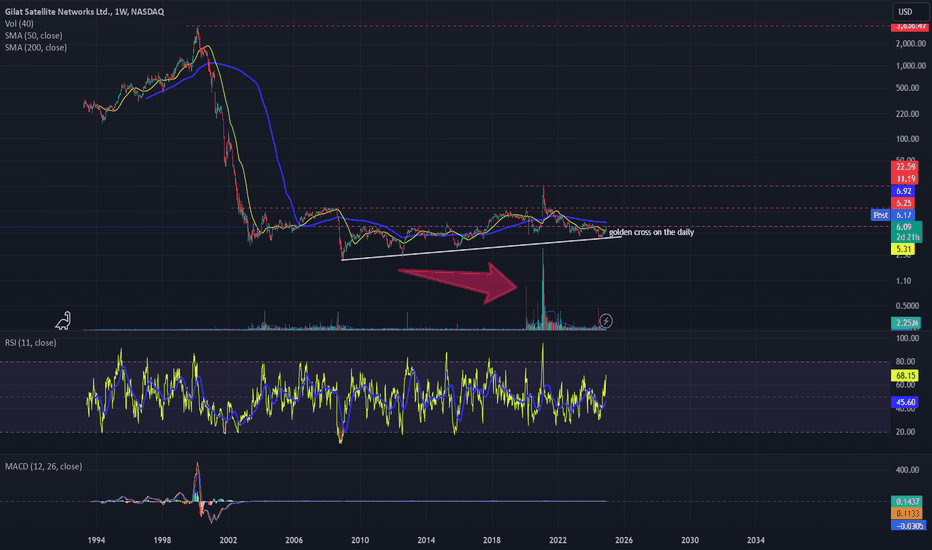This screenshot has height=550, width=932.
Task: Click the 'golden cross on the daily' note
Action: point(651,232)
